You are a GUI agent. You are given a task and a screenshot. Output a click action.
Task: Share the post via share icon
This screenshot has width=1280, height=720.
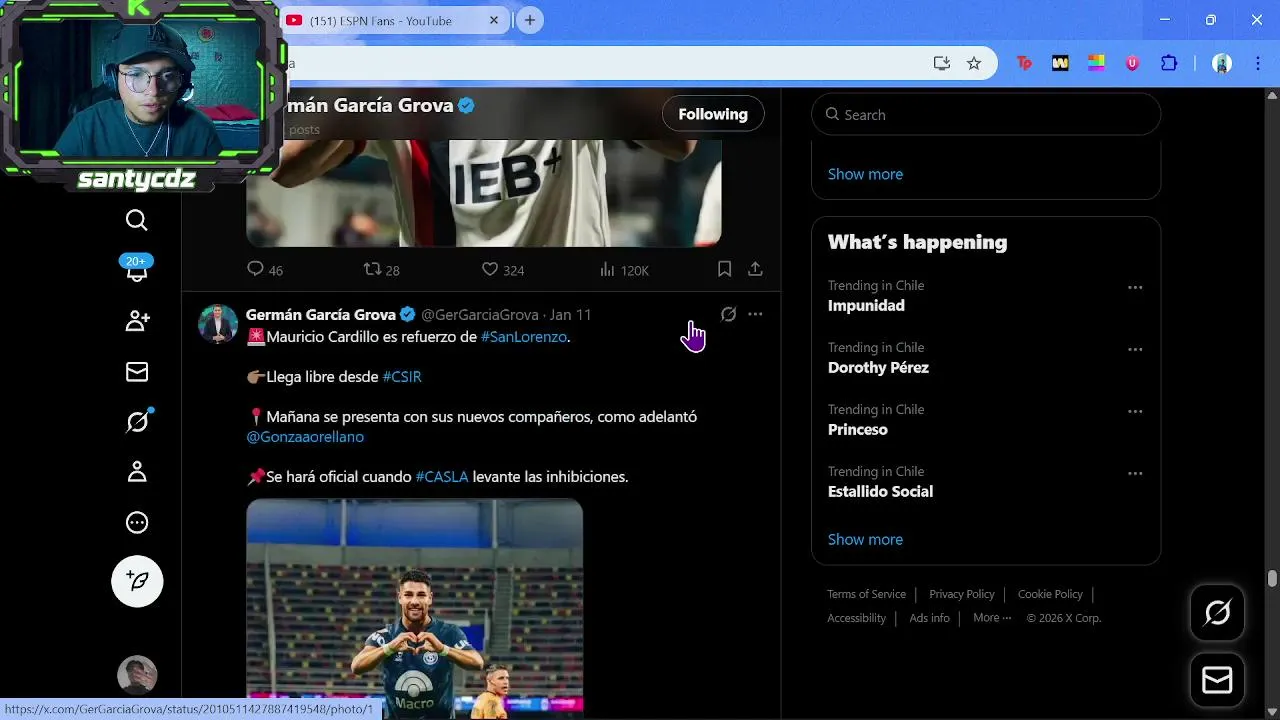(x=755, y=269)
